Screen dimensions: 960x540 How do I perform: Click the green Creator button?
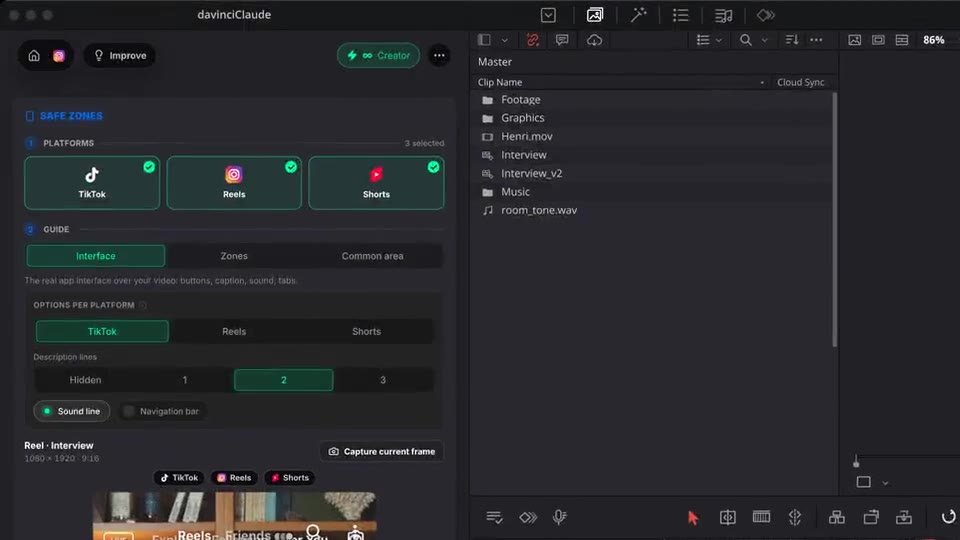378,56
